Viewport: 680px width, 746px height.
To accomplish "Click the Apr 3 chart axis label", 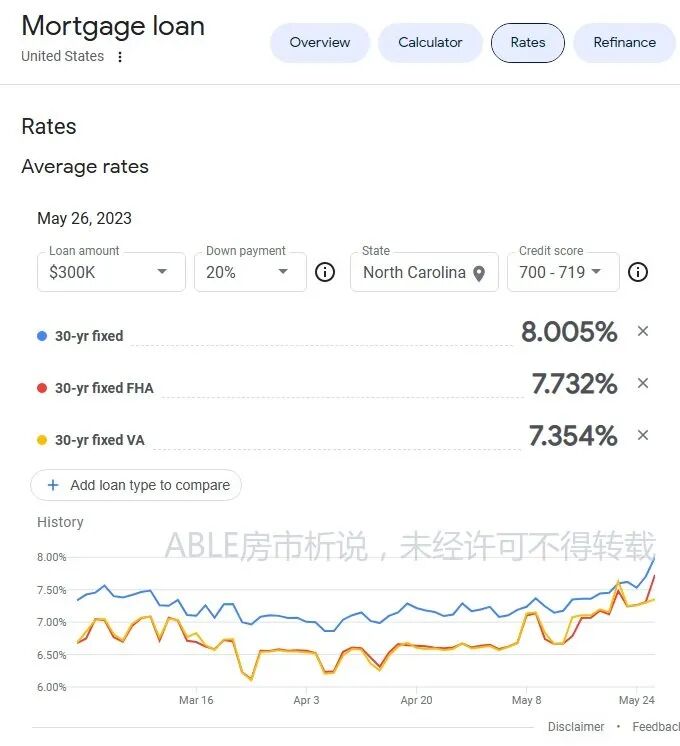I will 306,700.
